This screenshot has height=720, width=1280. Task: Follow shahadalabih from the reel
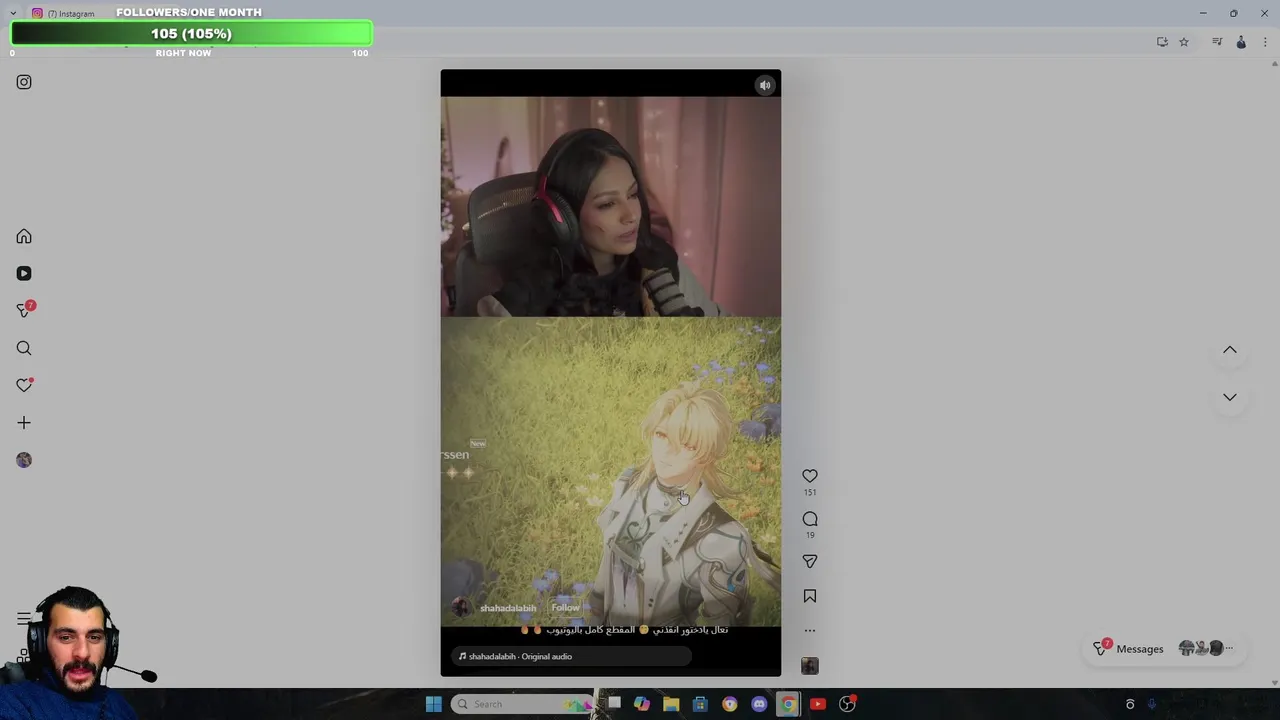[565, 608]
